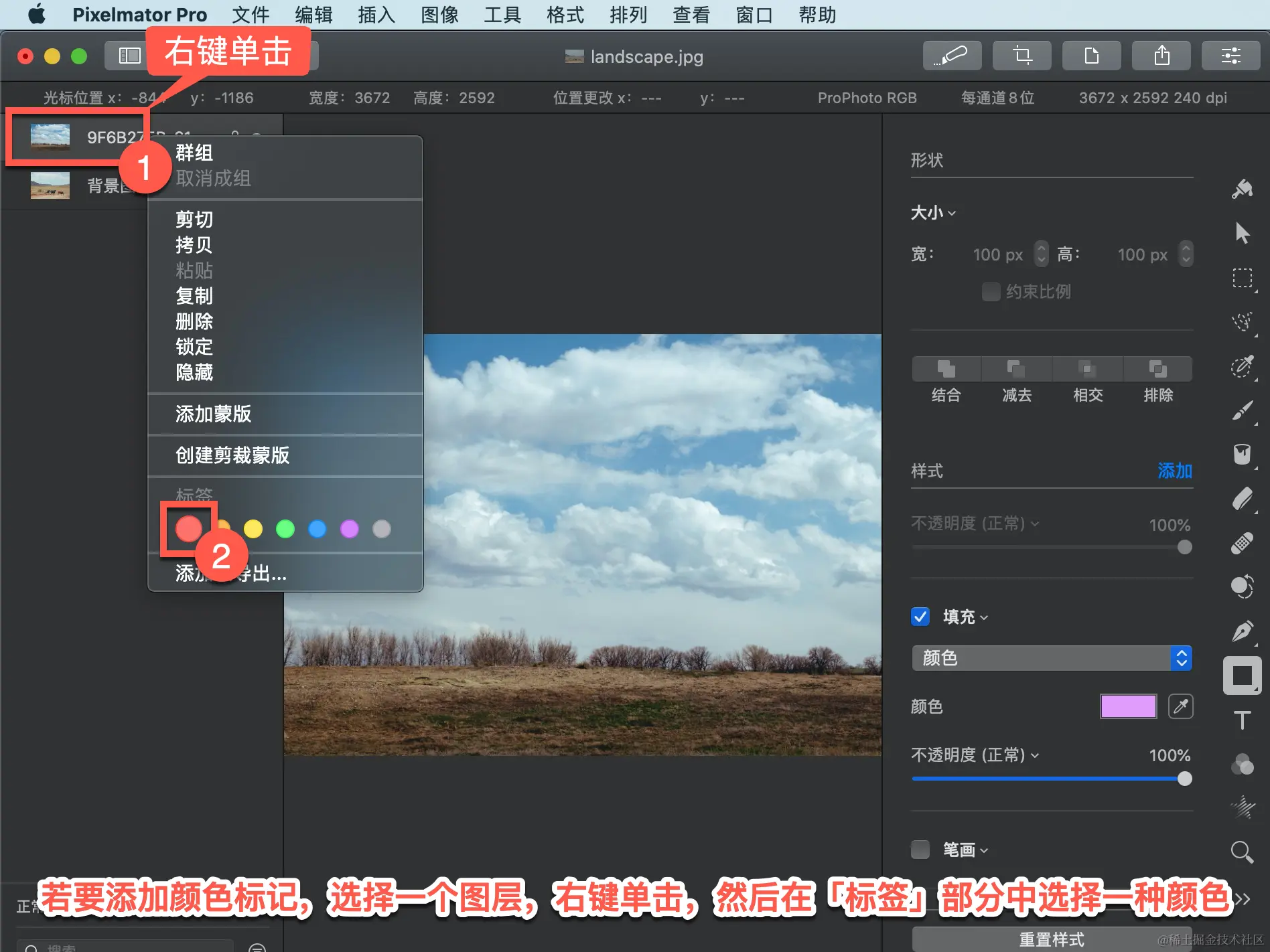This screenshot has width=1270, height=952.
Task: Click the Crop toolbar button
Action: click(x=1022, y=56)
